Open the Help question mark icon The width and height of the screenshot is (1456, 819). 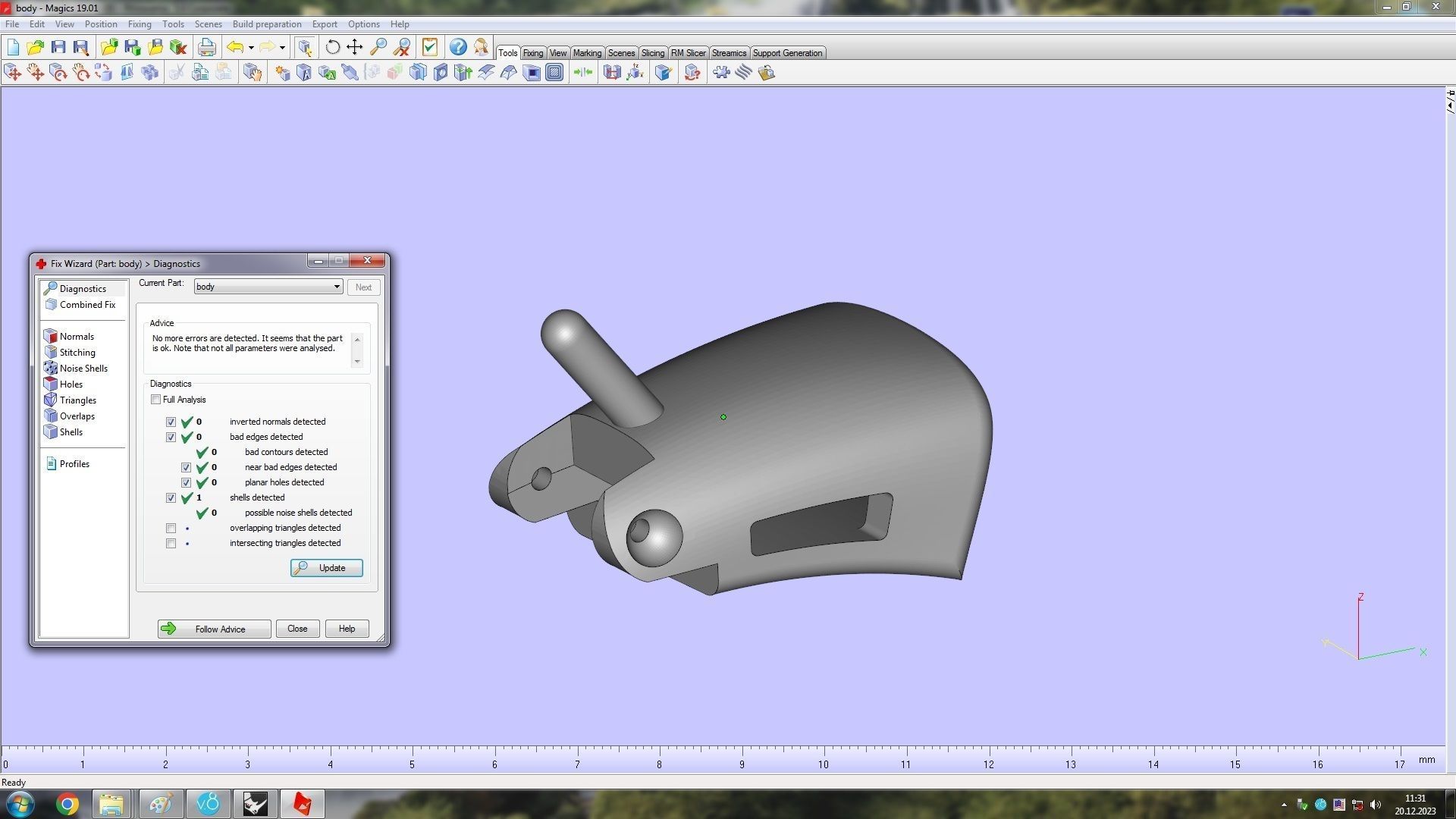[x=458, y=48]
